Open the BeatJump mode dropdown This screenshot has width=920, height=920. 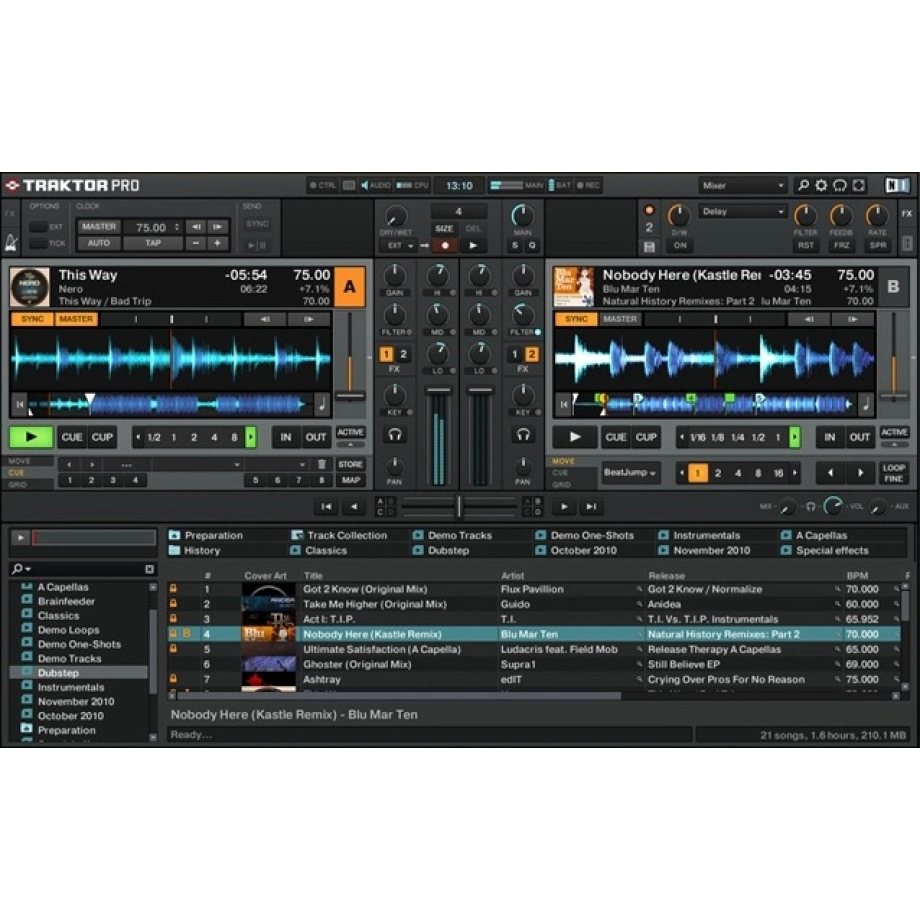631,472
